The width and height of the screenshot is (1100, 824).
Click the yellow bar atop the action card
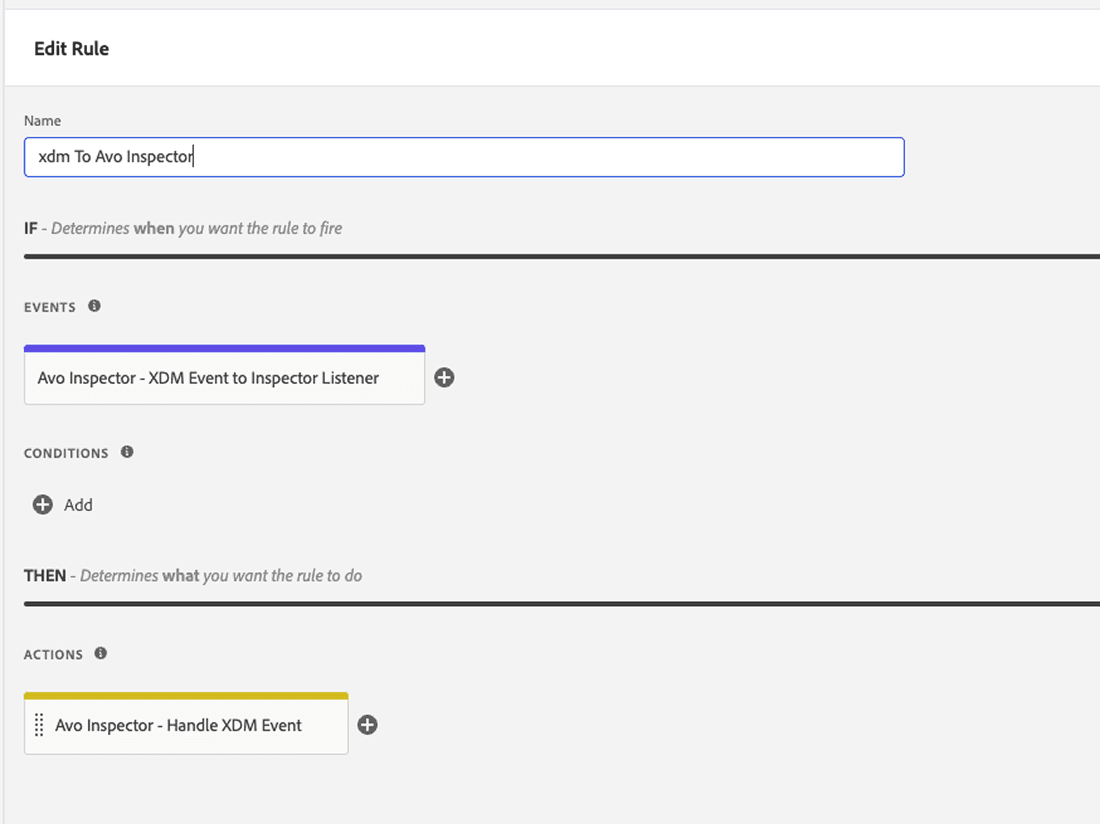point(186,695)
